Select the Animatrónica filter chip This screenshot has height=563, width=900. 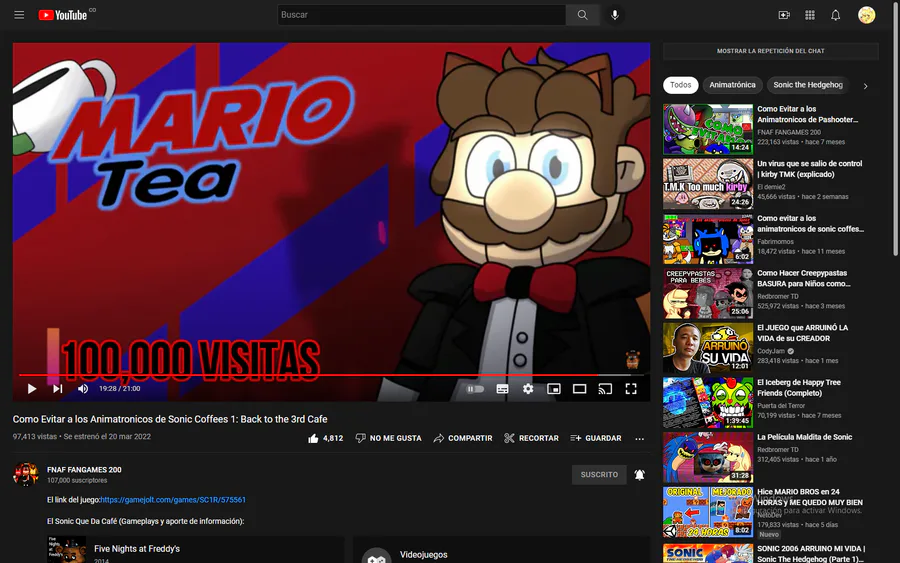732,85
